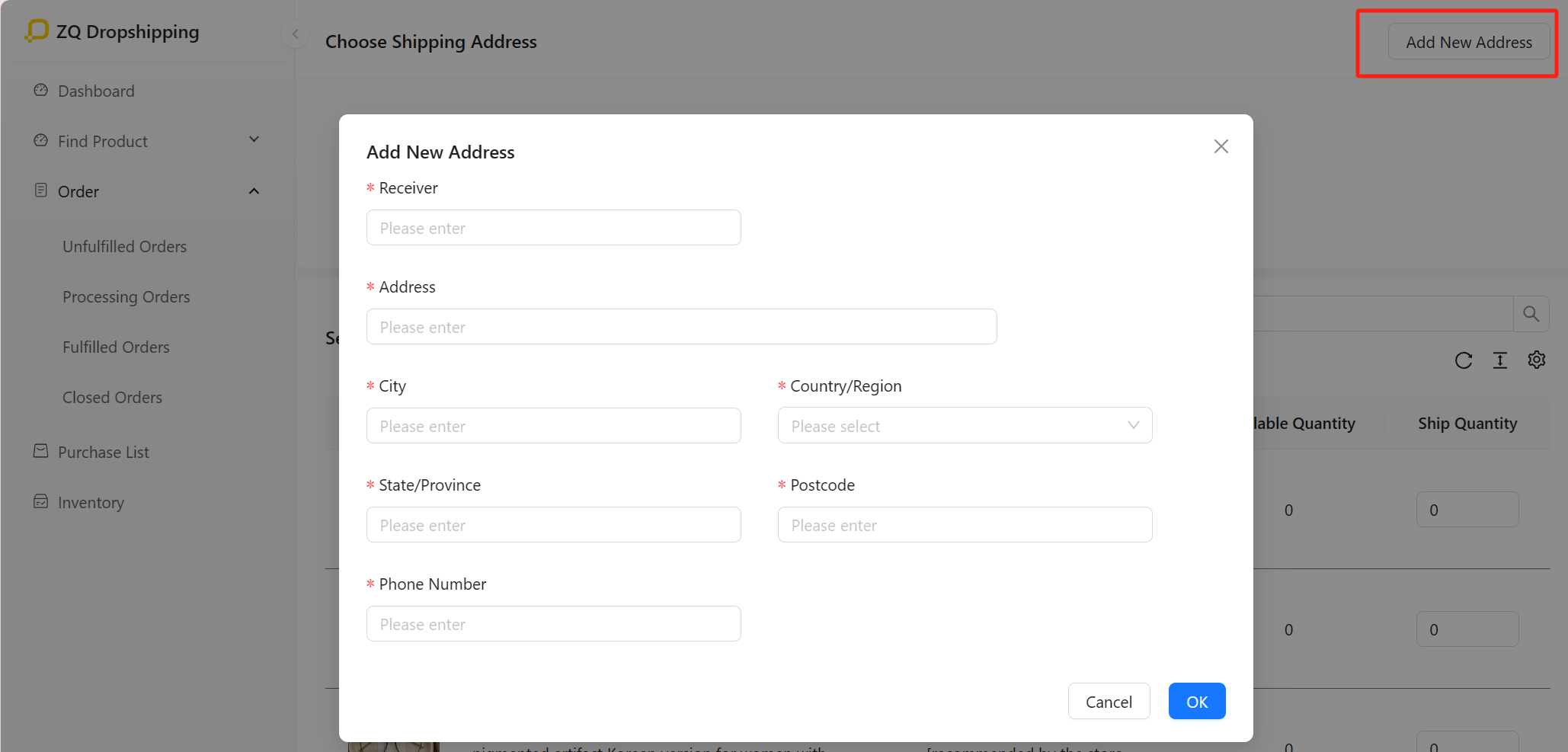Cancel the new address dialog

[1109, 702]
